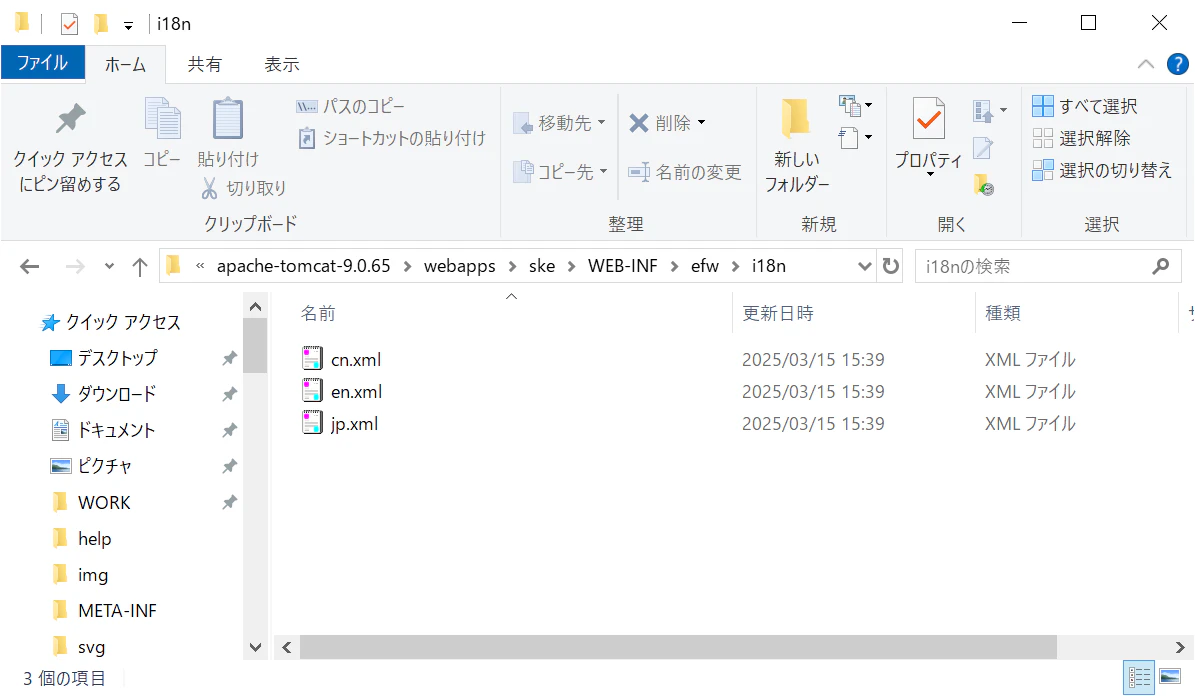Viewport: 1195px width, 696px height.
Task: Click the help question mark icon
Action: [1177, 64]
